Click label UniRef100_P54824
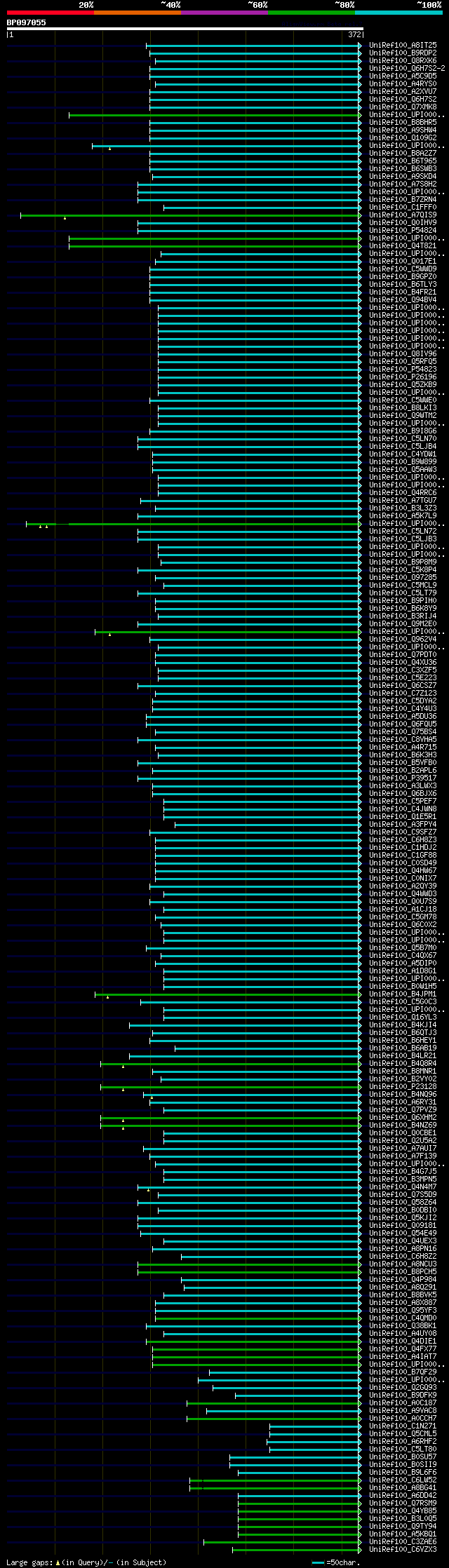Image resolution: width=449 pixels, height=1568 pixels. (x=403, y=230)
